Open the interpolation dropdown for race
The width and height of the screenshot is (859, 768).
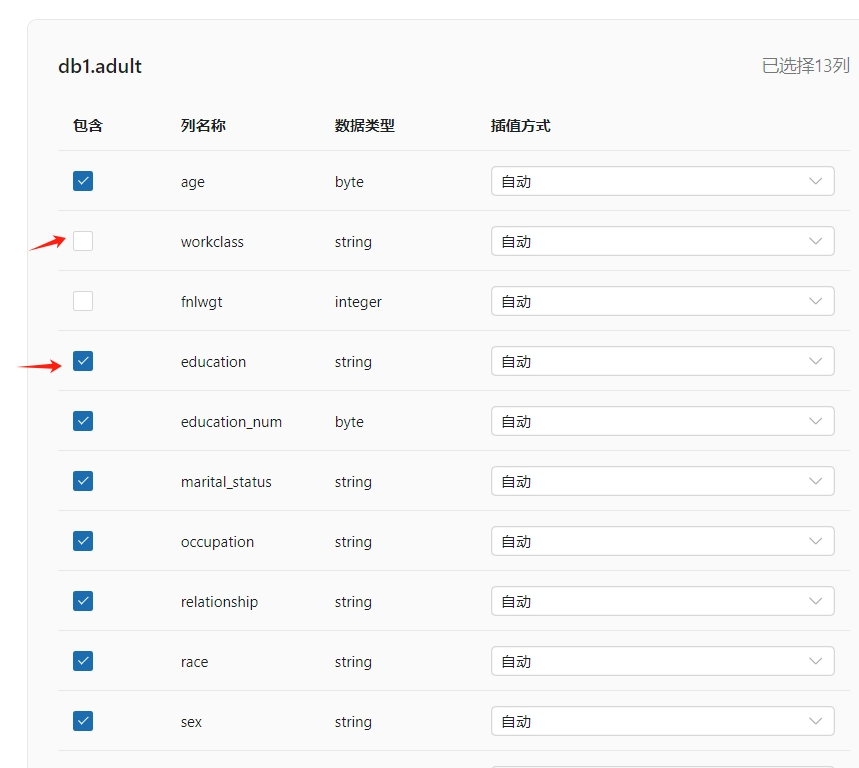point(662,661)
